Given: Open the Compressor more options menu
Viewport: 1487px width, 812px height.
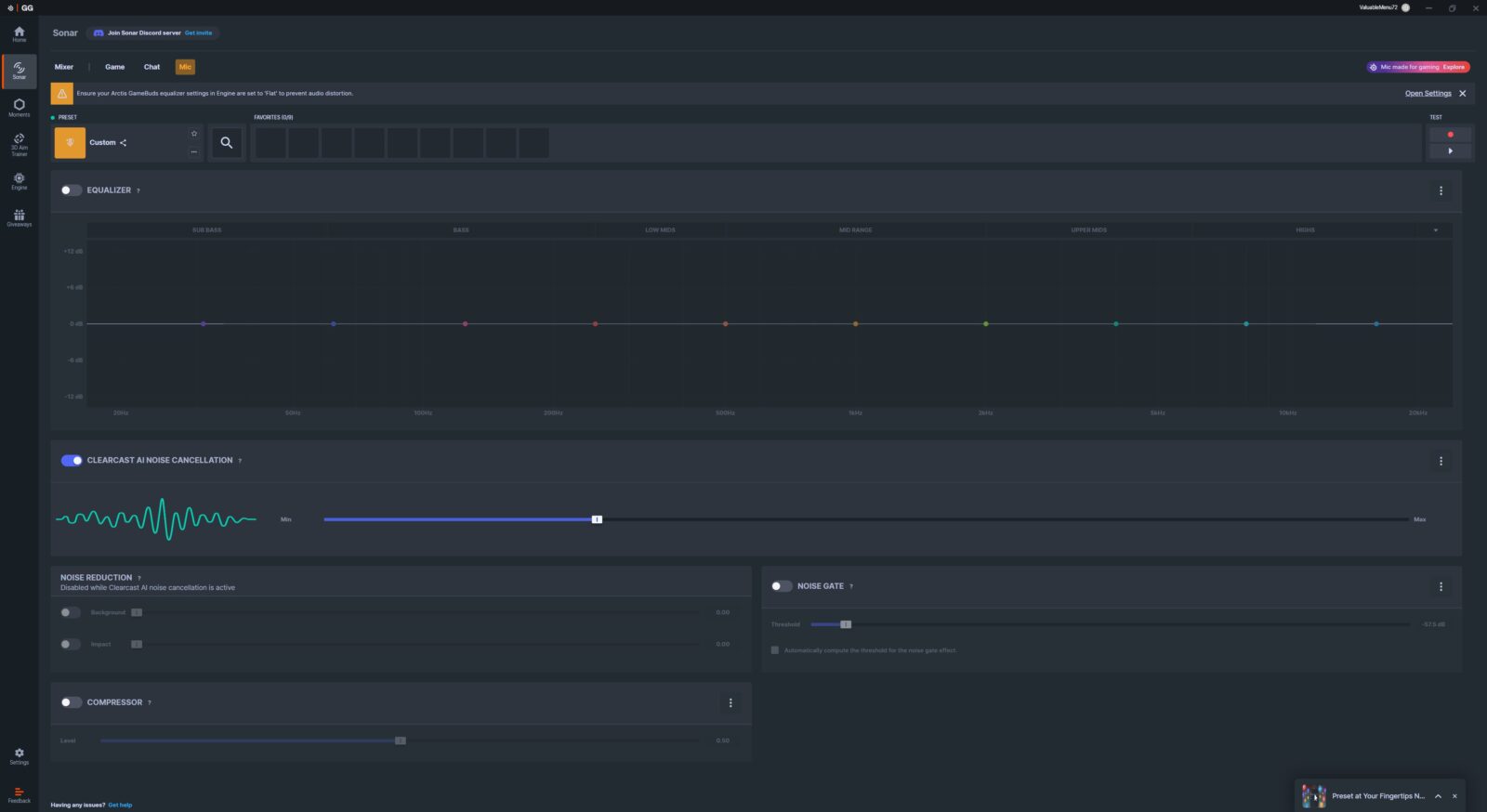Looking at the screenshot, I should 730,703.
